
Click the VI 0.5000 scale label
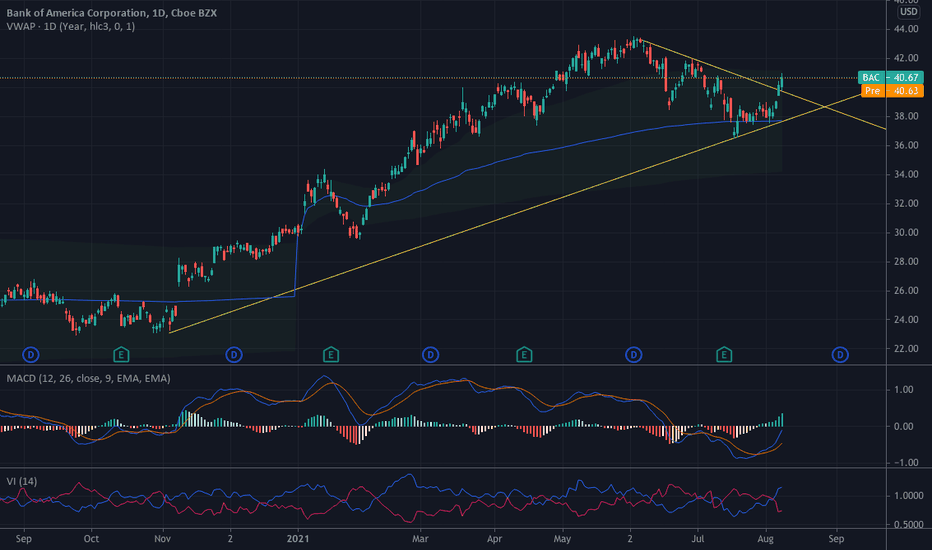(909, 525)
